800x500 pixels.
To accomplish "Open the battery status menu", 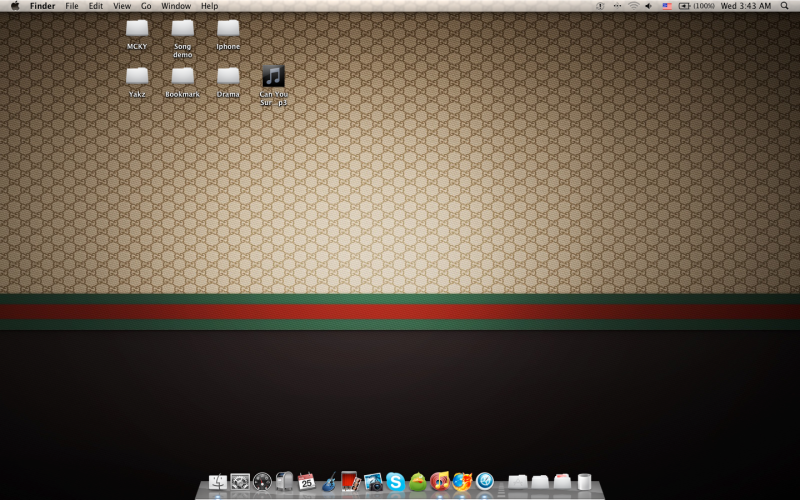I will [684, 6].
